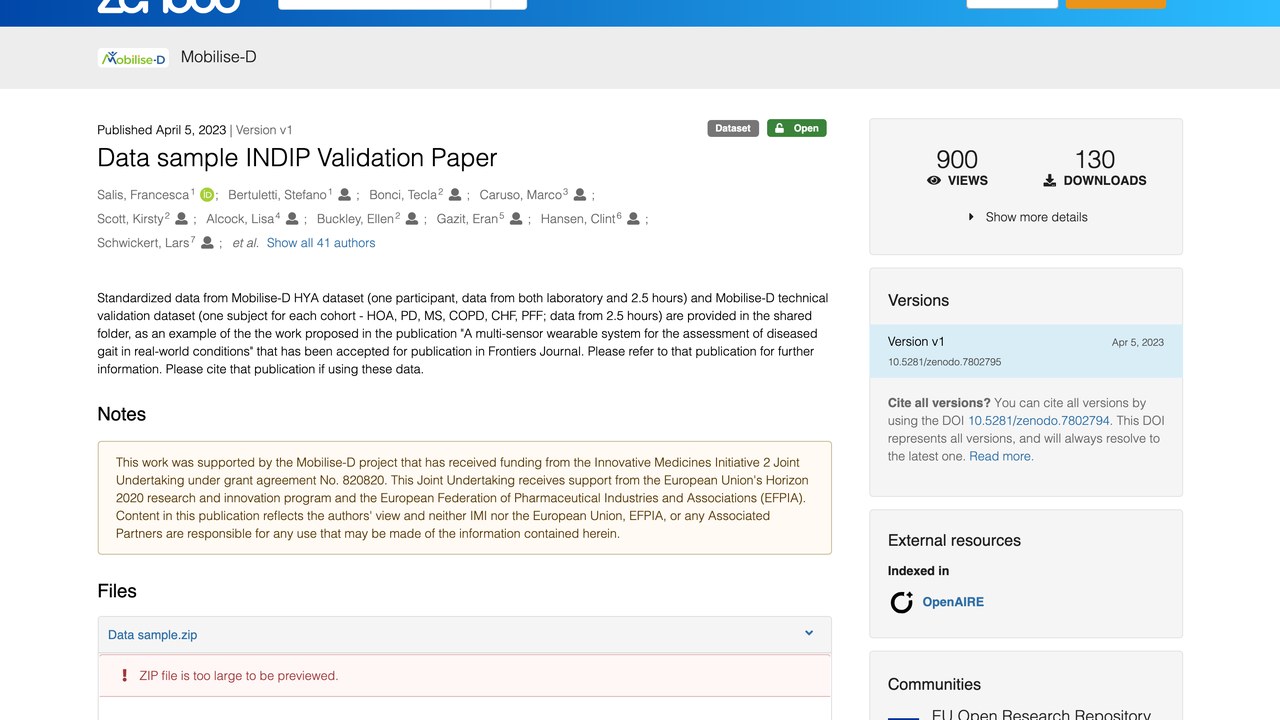The height and width of the screenshot is (720, 1280).
Task: Click the download icon beside DOWNLOADS
Action: 1050,181
